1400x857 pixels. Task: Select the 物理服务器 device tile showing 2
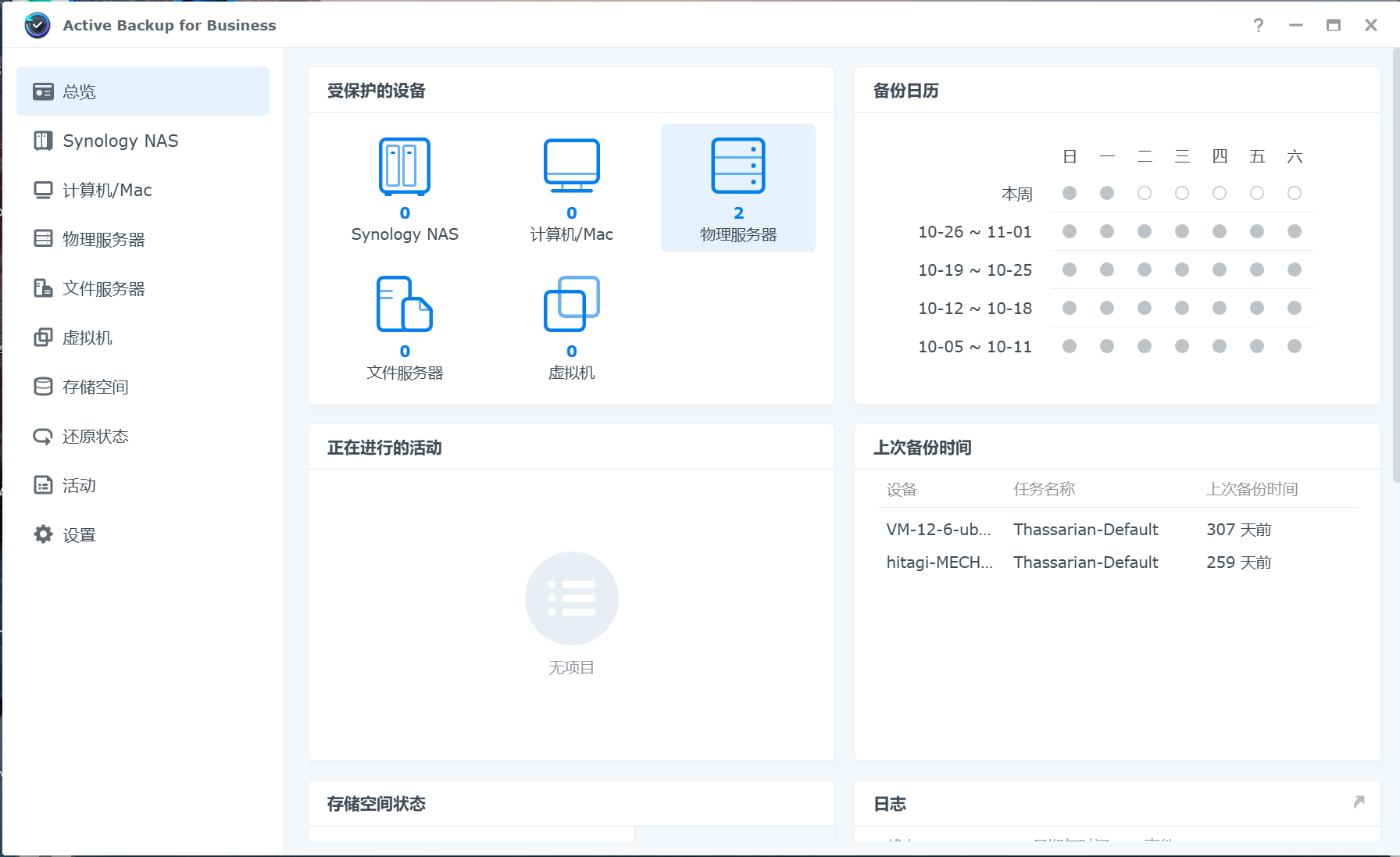737,187
